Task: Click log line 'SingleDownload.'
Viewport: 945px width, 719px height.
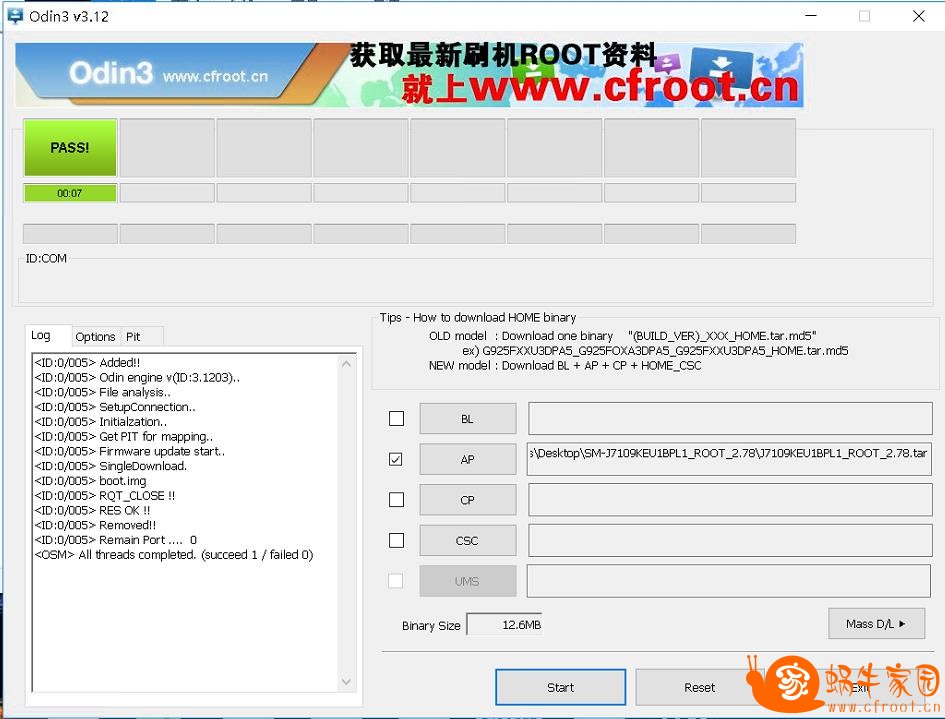Action: [x=111, y=466]
